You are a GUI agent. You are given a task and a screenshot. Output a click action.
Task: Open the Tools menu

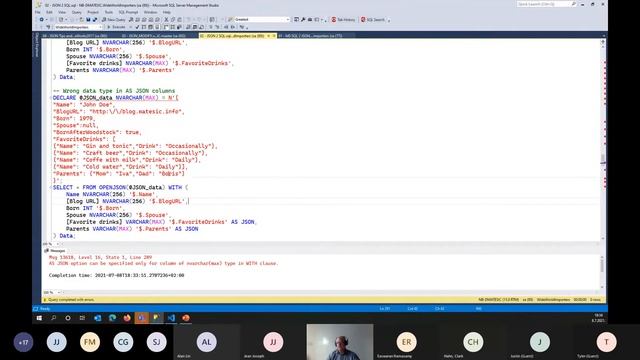click(109, 12)
